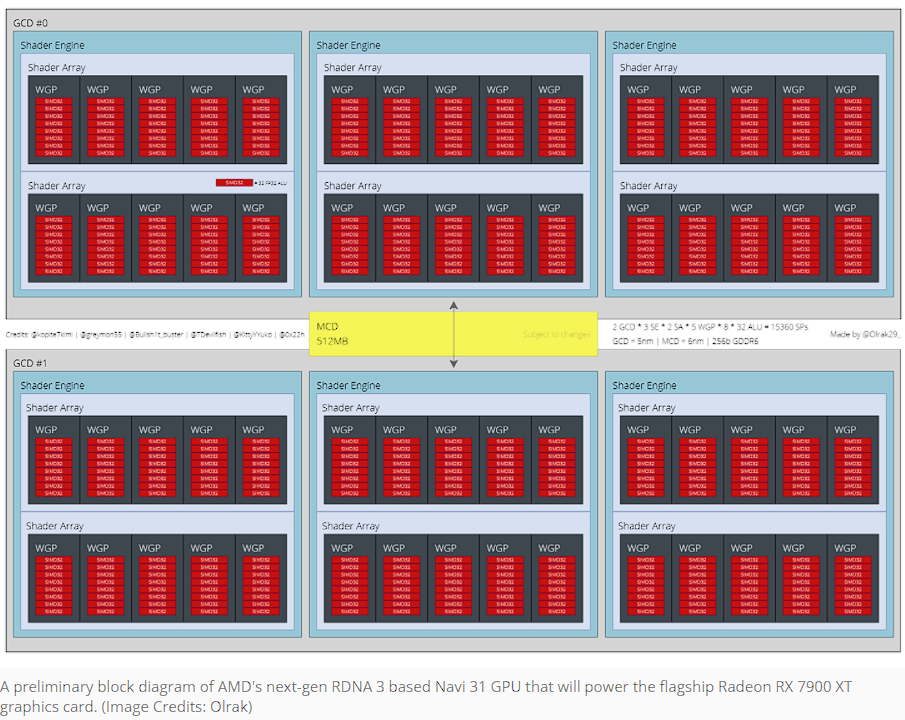Click the '@KittyYYuko' credit handle
This screenshot has width=905, height=720.
pos(253,334)
